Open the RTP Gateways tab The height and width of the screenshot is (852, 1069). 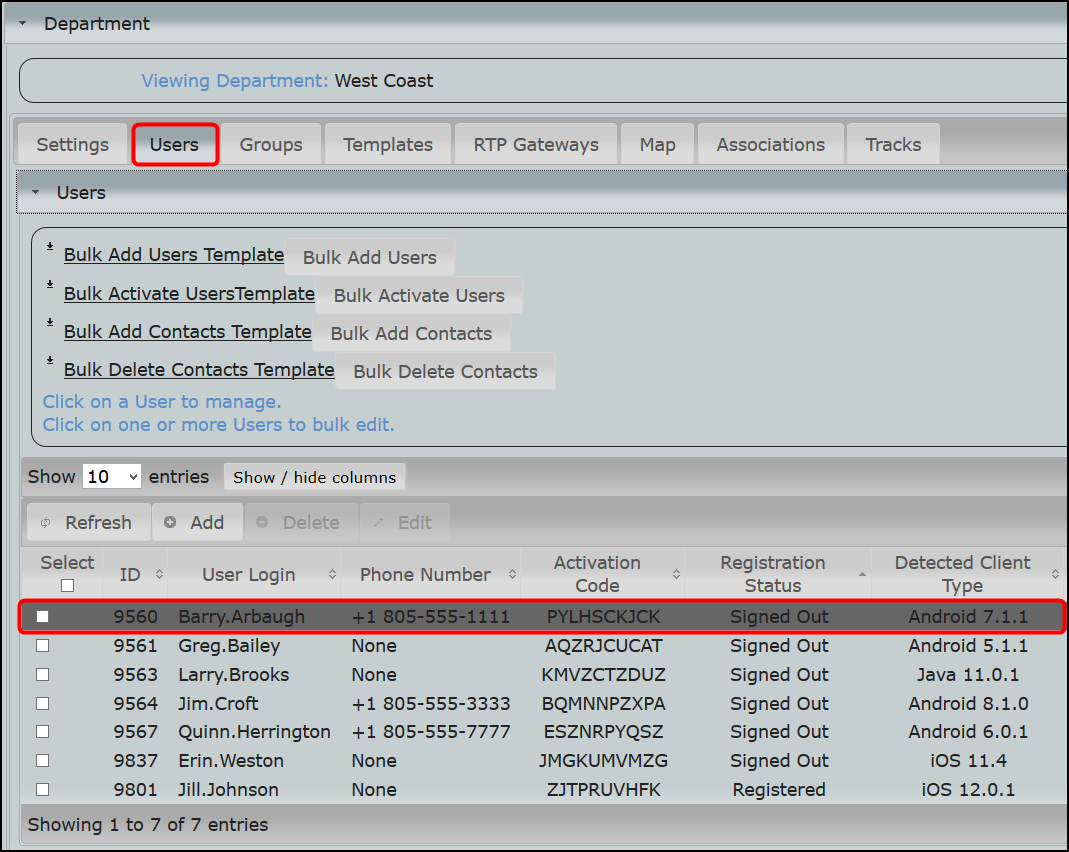click(536, 144)
